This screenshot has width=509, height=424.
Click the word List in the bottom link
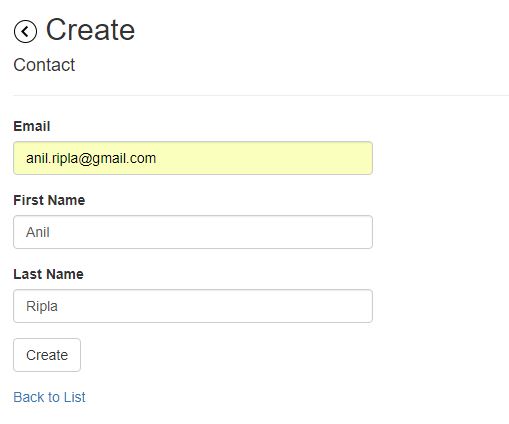click(x=75, y=397)
